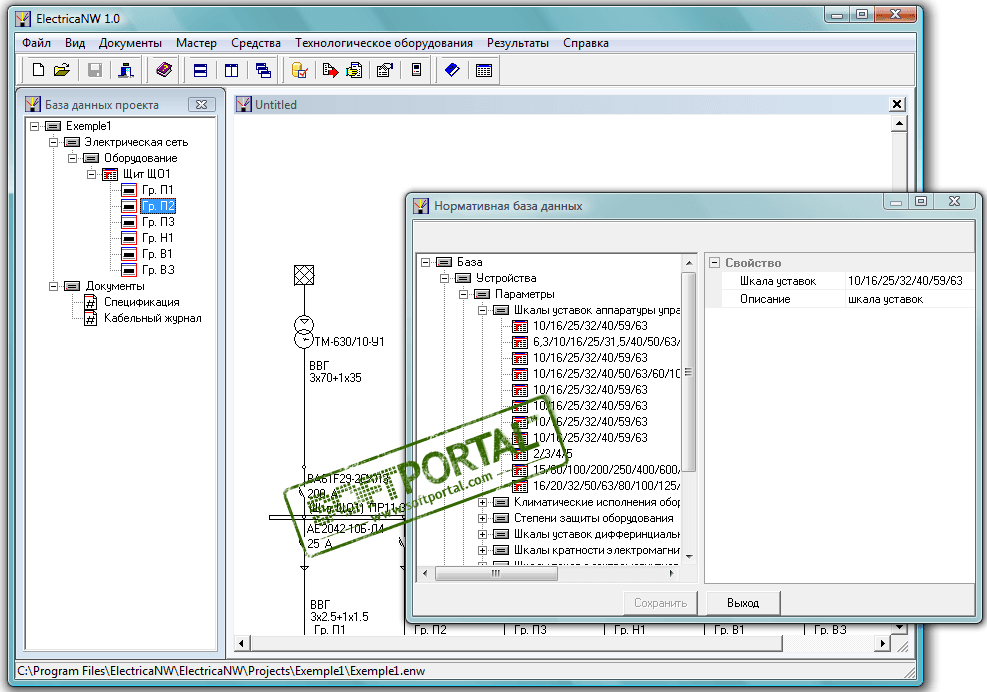Click the blue eraser toolbar icon
987x692 pixels.
tap(452, 70)
